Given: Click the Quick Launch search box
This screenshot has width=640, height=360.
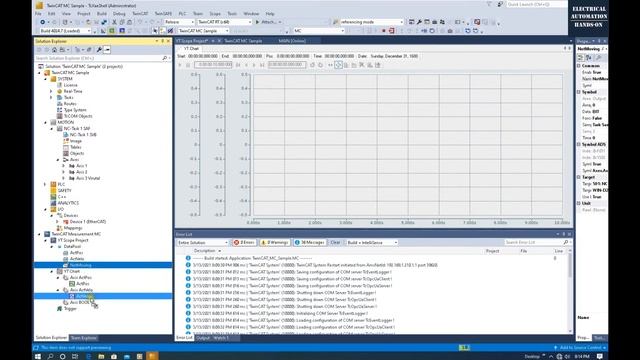Looking at the screenshot, I should click(x=536, y=4).
